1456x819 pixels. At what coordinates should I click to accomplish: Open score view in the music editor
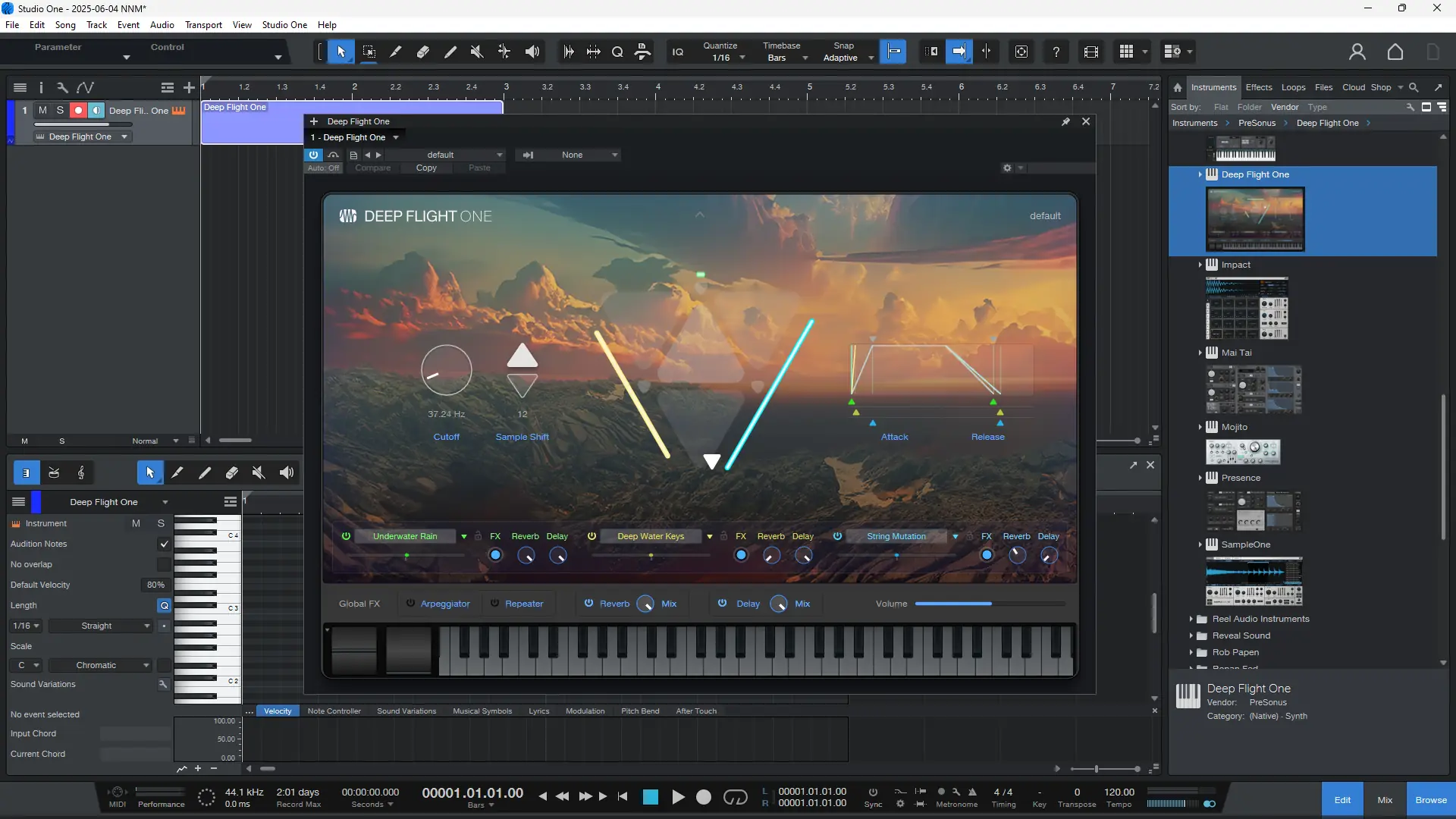point(80,472)
